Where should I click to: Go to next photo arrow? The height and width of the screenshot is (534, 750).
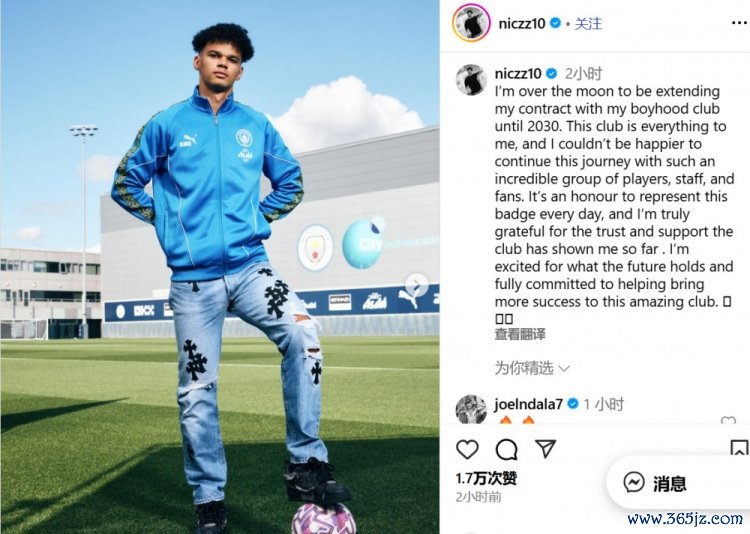416,286
